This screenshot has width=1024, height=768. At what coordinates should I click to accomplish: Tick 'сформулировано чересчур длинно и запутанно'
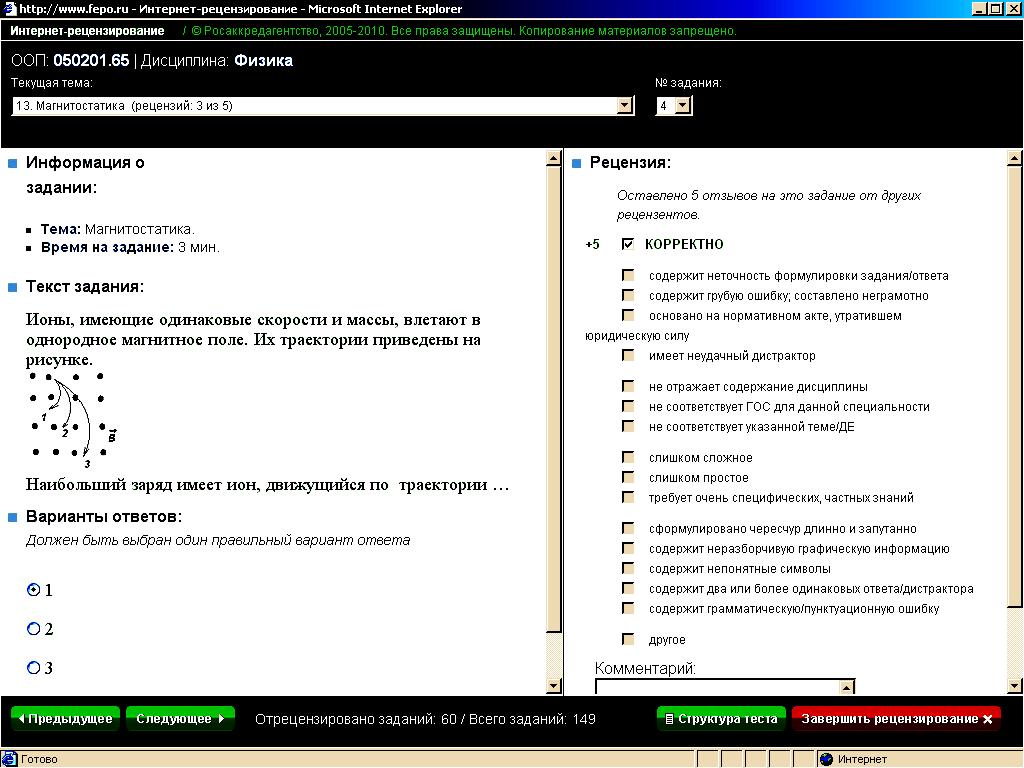[628, 528]
